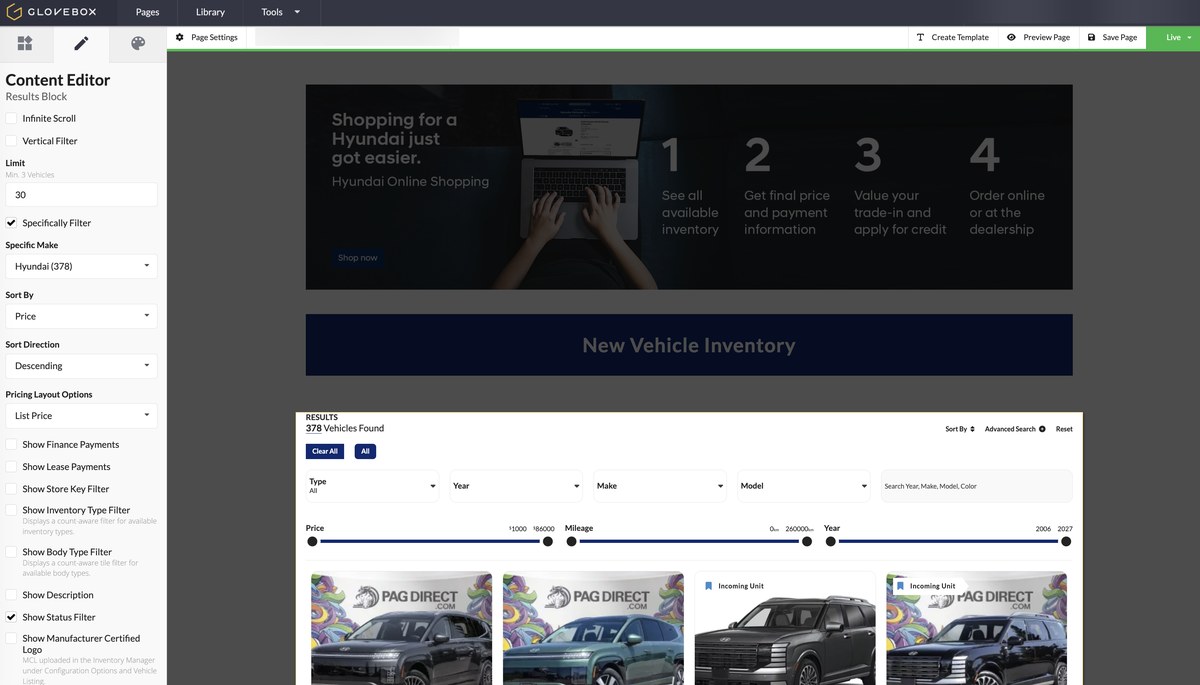Open the Specific Make Hyundai dropdown
1200x685 pixels.
point(81,266)
